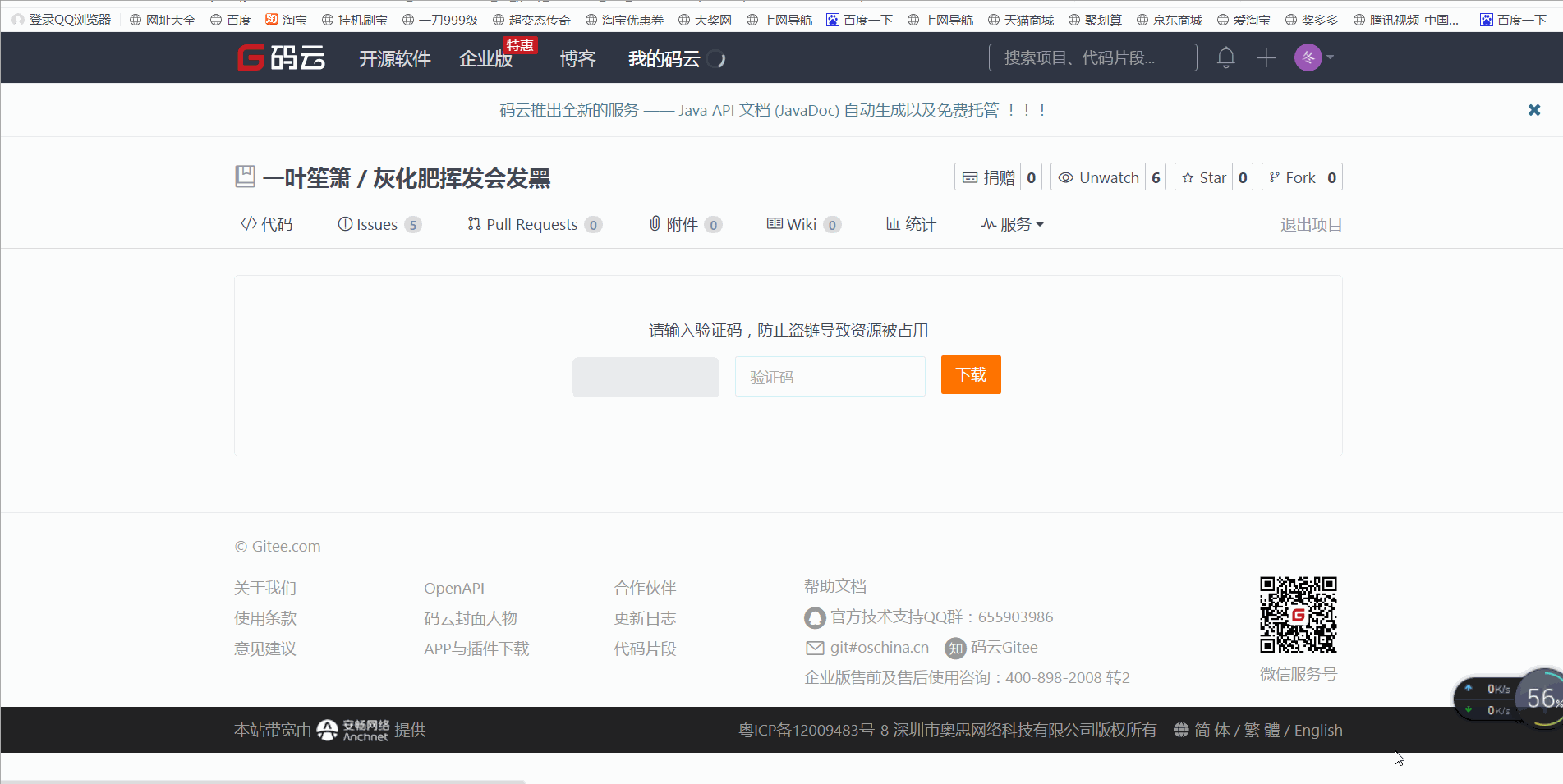Image resolution: width=1563 pixels, height=784 pixels.
Task: Close the Java API announcement banner
Action: [1533, 110]
